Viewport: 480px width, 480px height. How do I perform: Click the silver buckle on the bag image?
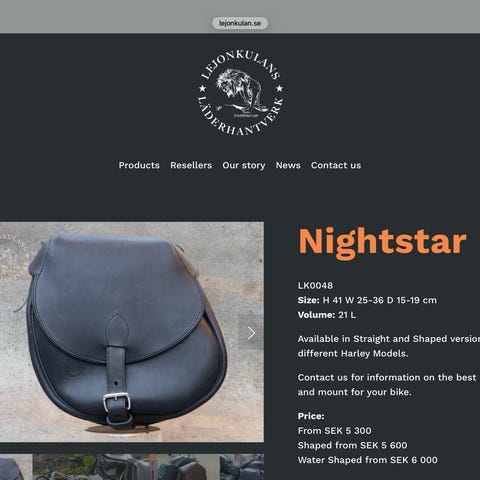click(x=117, y=402)
